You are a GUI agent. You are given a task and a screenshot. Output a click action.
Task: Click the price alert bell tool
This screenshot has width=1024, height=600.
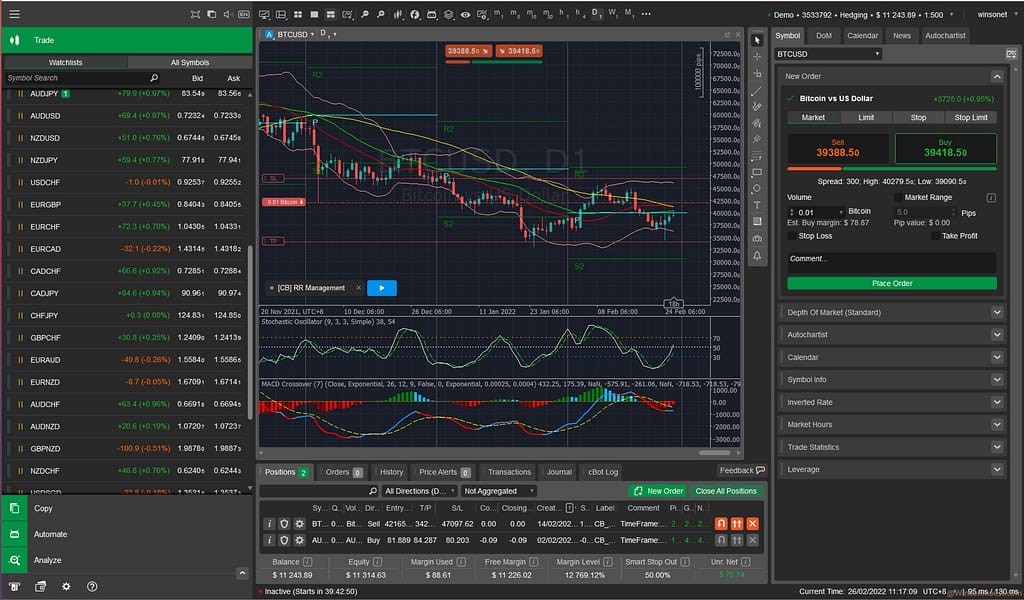pos(757,256)
